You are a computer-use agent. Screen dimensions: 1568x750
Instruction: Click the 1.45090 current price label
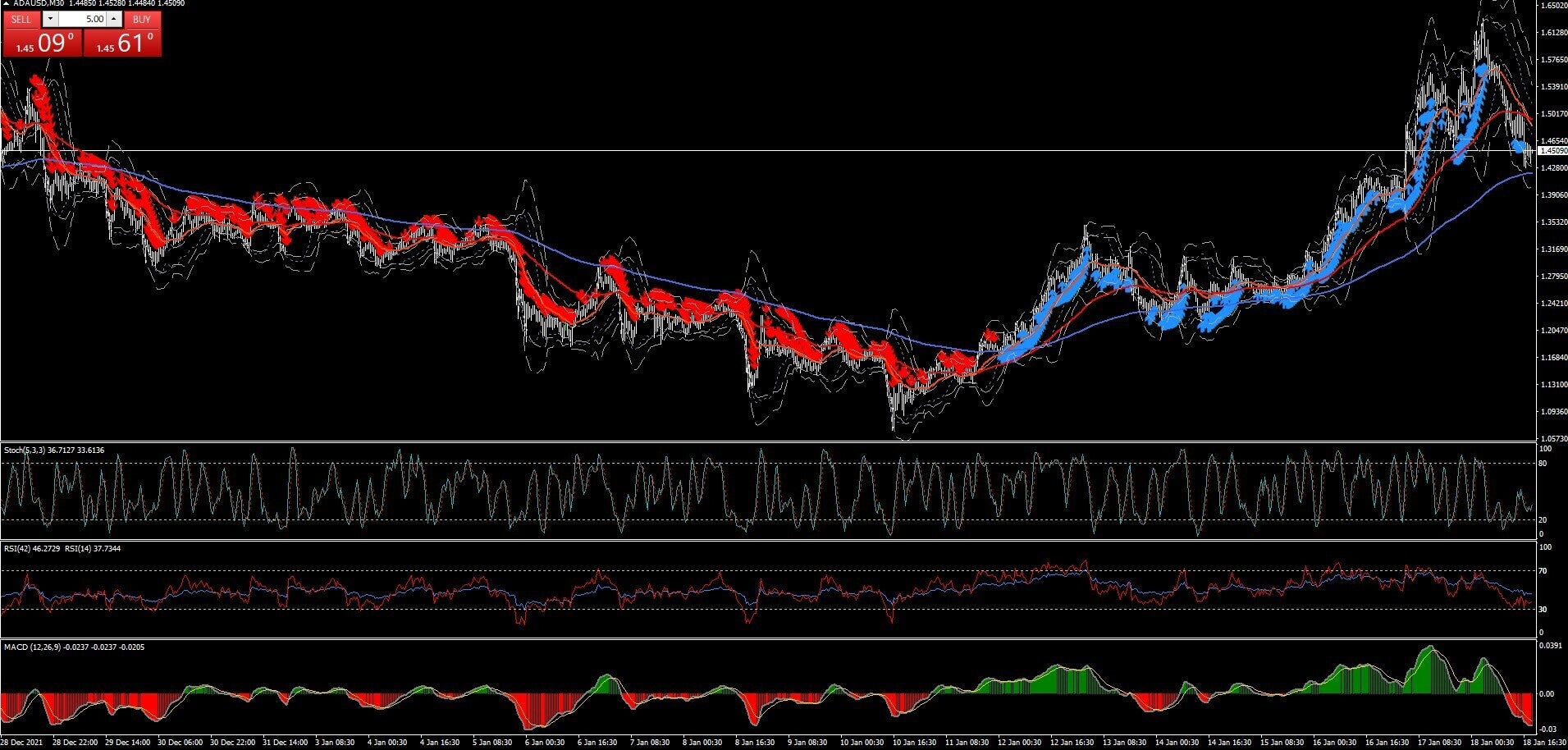pos(1551,151)
